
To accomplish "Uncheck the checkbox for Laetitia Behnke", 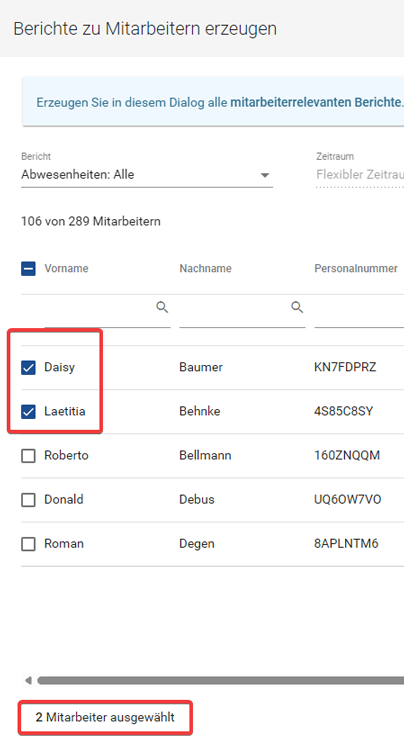I will (x=28, y=412).
